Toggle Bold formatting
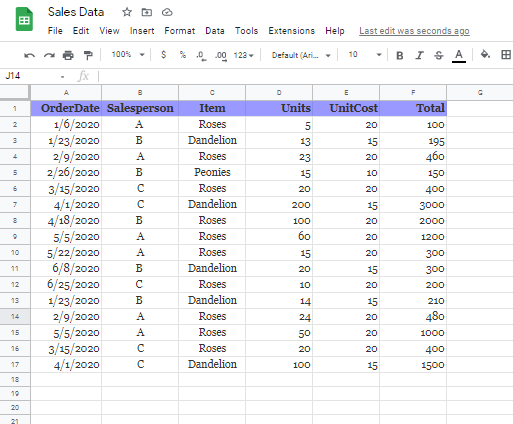This screenshot has width=513, height=424. 400,55
